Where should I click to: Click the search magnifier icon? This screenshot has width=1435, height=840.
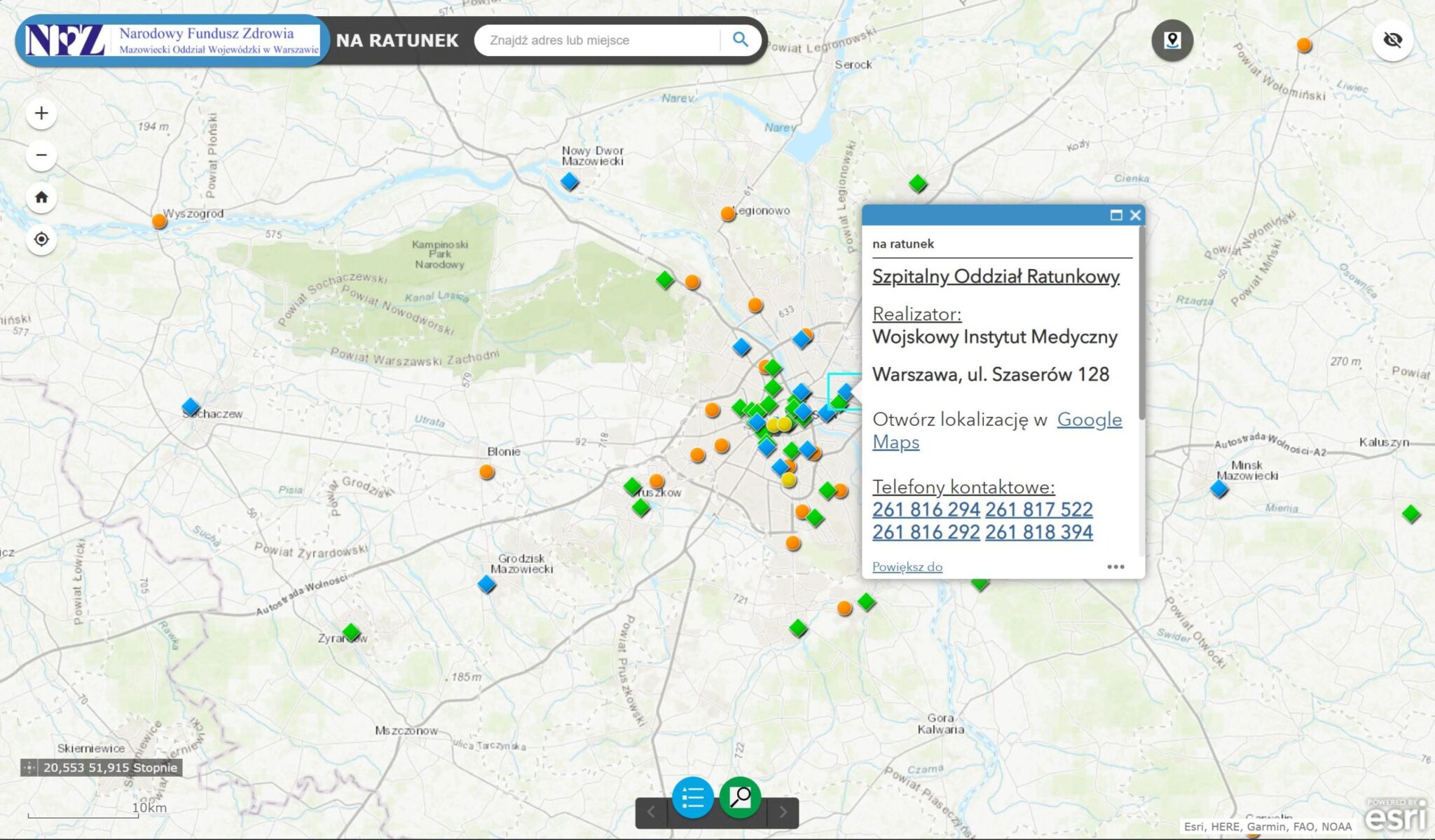pos(740,40)
